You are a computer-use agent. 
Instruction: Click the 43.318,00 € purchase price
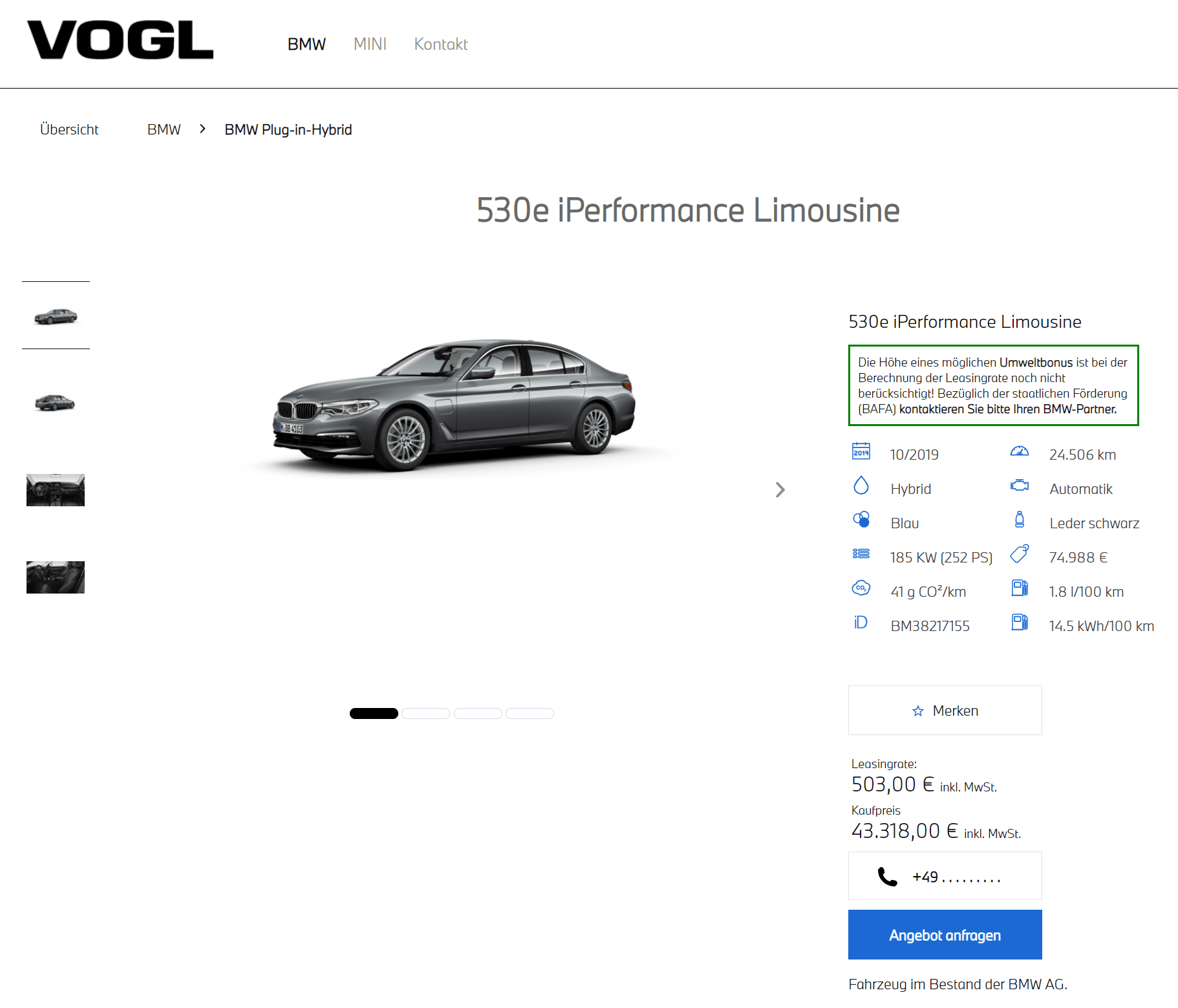click(x=905, y=831)
